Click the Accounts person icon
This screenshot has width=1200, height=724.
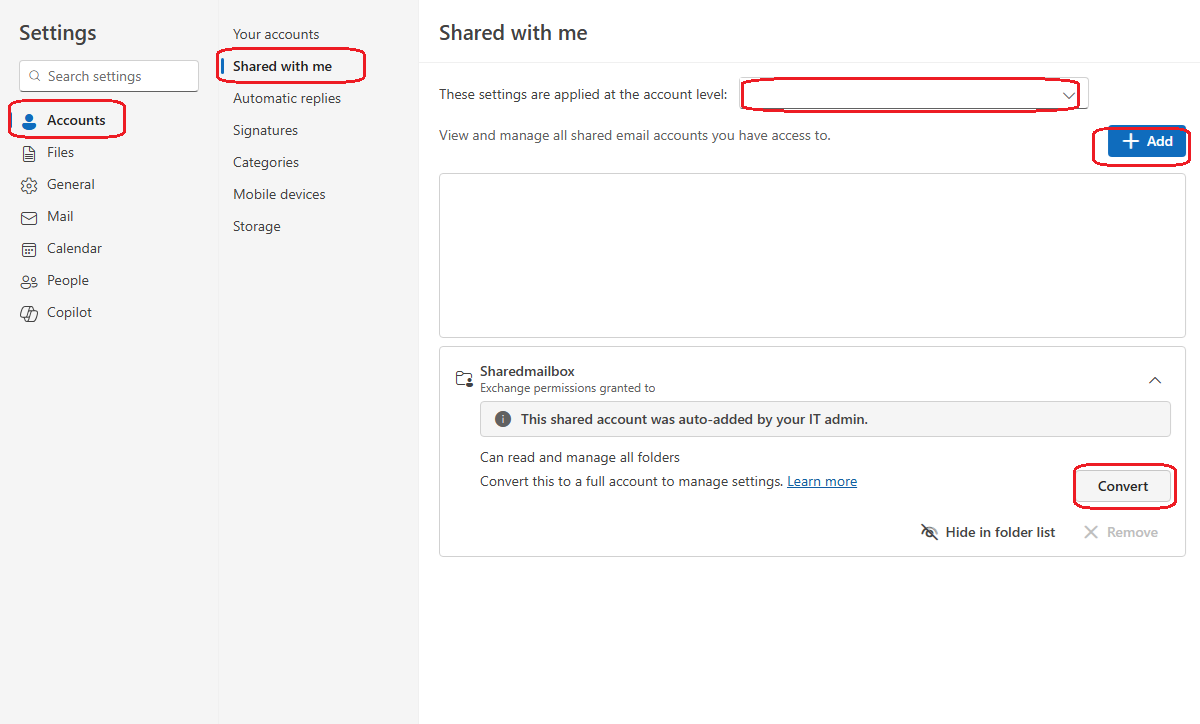click(29, 121)
